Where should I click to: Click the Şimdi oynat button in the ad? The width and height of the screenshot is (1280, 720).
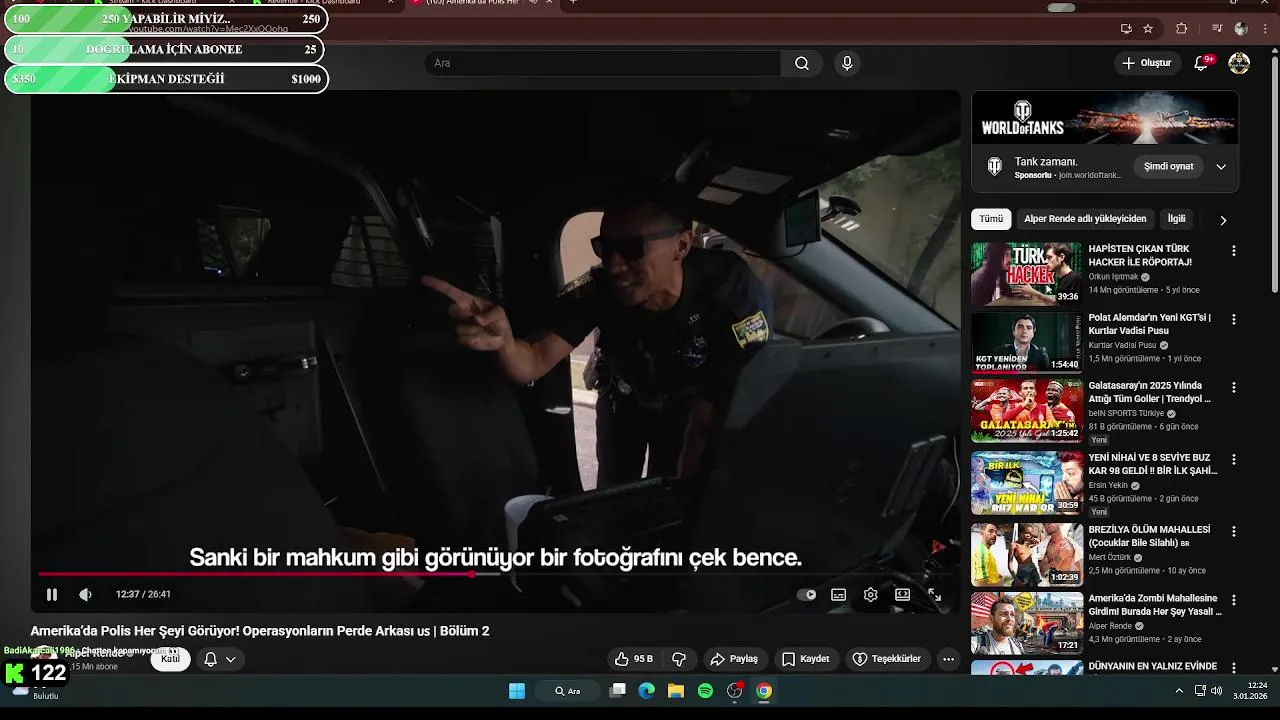1168,166
